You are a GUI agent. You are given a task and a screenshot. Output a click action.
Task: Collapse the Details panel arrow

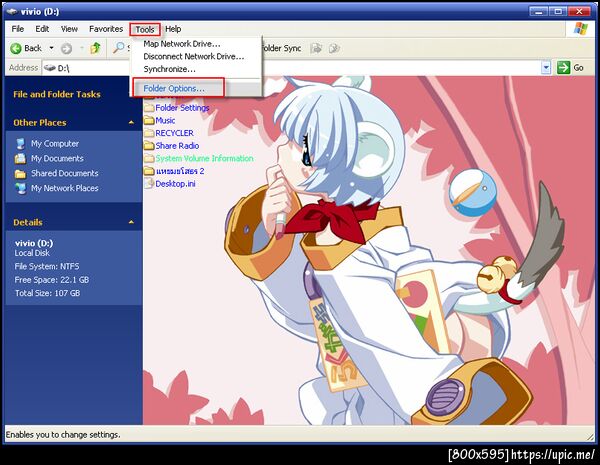tap(131, 222)
